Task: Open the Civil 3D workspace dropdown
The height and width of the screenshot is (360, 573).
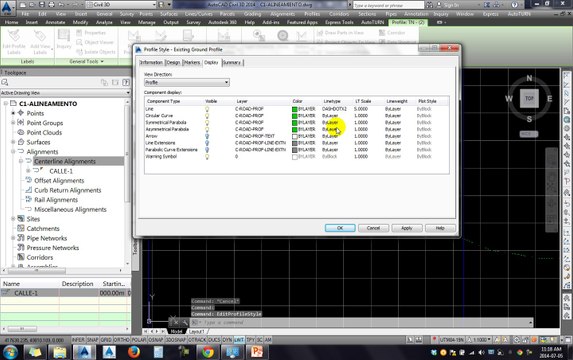Action: pos(121,5)
